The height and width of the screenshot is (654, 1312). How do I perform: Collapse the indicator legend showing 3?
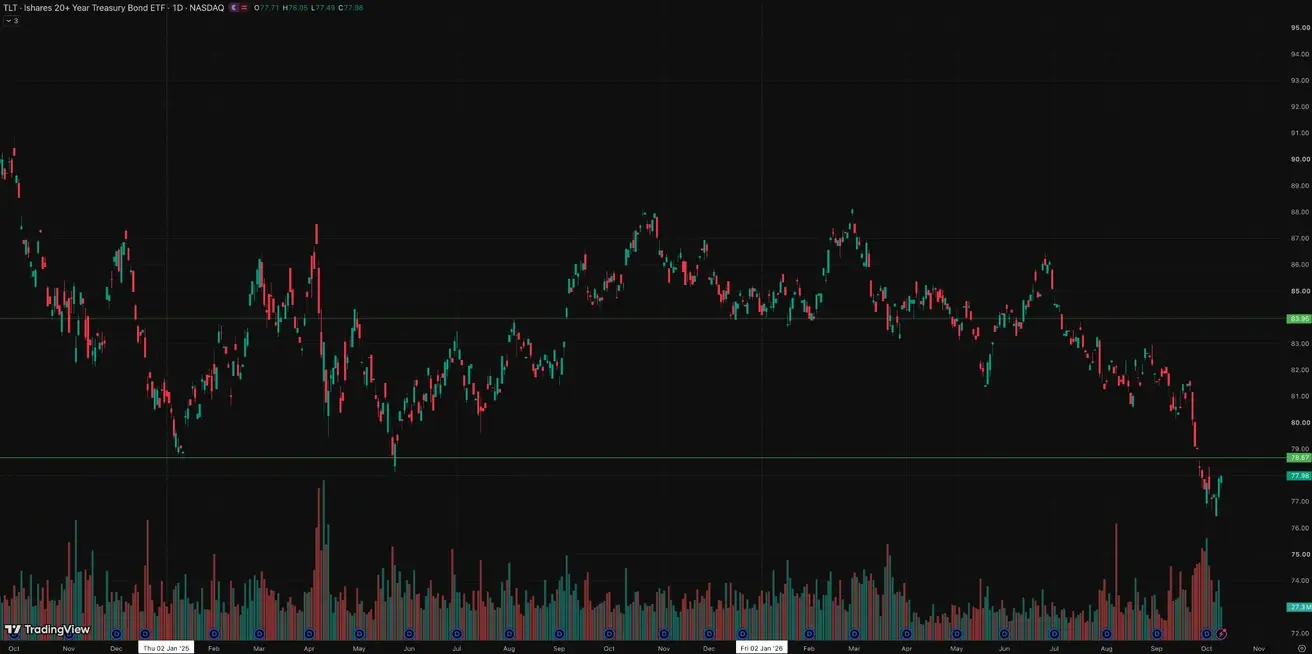11,20
